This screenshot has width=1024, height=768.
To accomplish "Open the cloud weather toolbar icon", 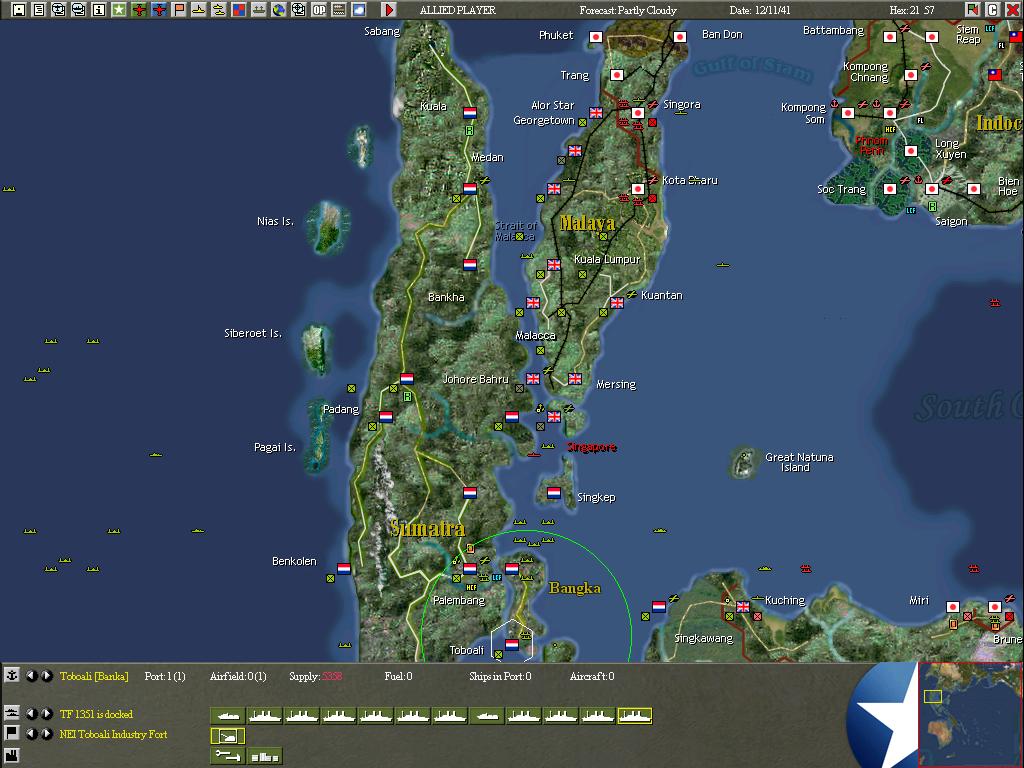I will coord(359,9).
